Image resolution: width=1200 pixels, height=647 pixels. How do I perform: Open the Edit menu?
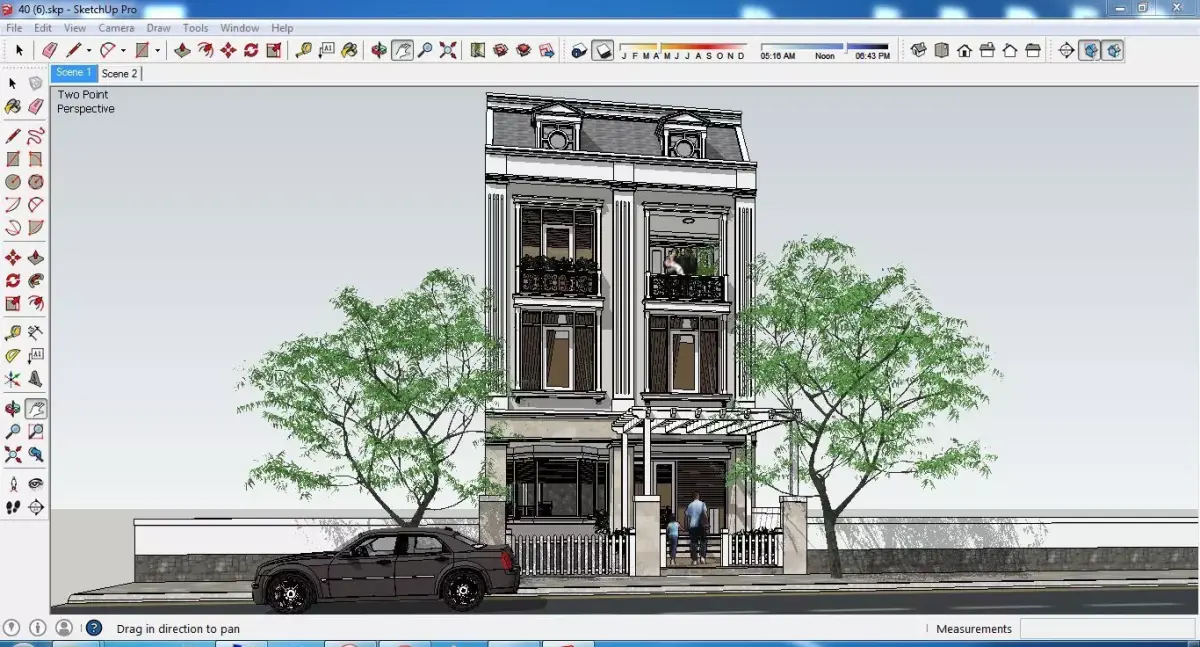pos(43,28)
